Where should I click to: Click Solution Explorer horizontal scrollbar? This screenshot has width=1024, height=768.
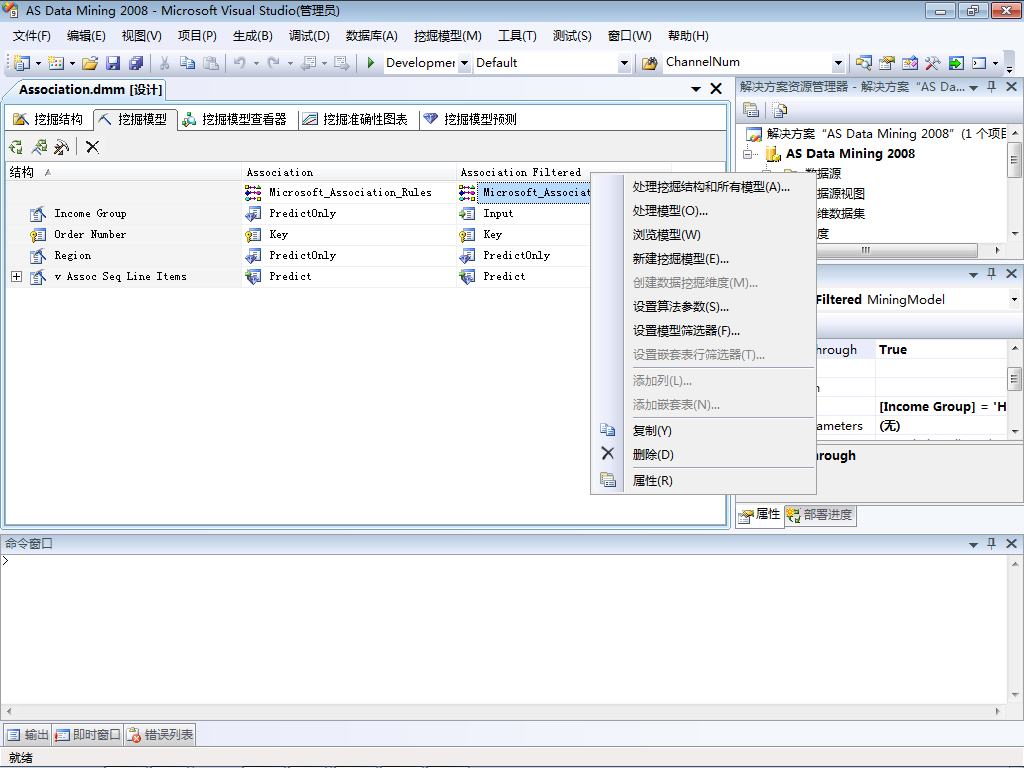[x=865, y=250]
